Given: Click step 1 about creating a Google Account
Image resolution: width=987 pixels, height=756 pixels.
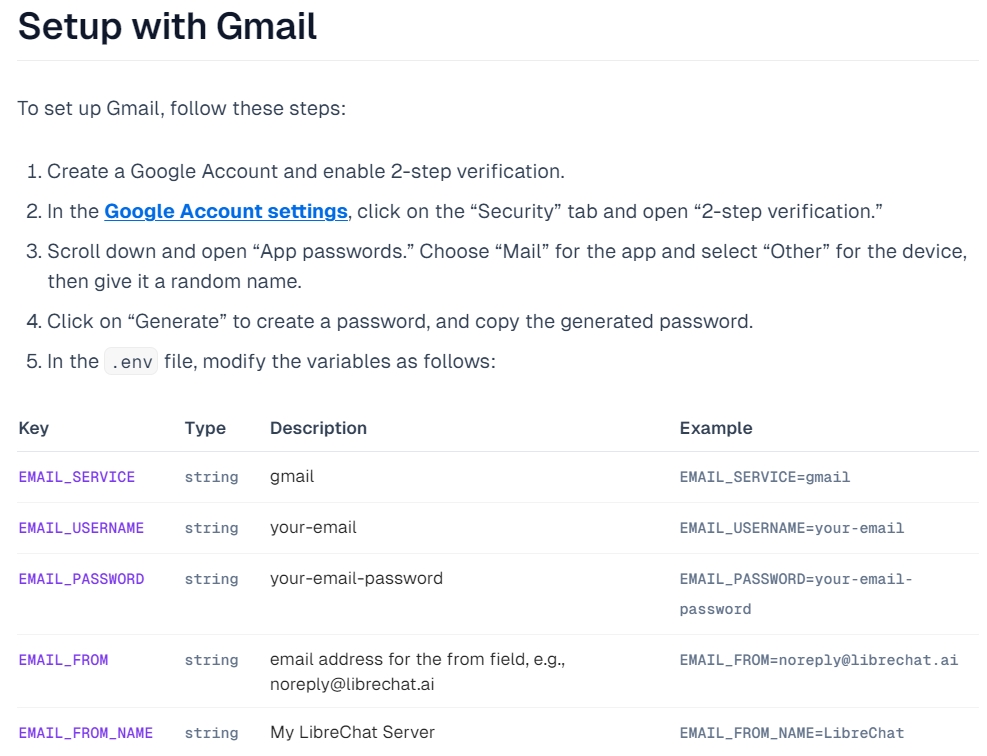Looking at the screenshot, I should tap(306, 171).
